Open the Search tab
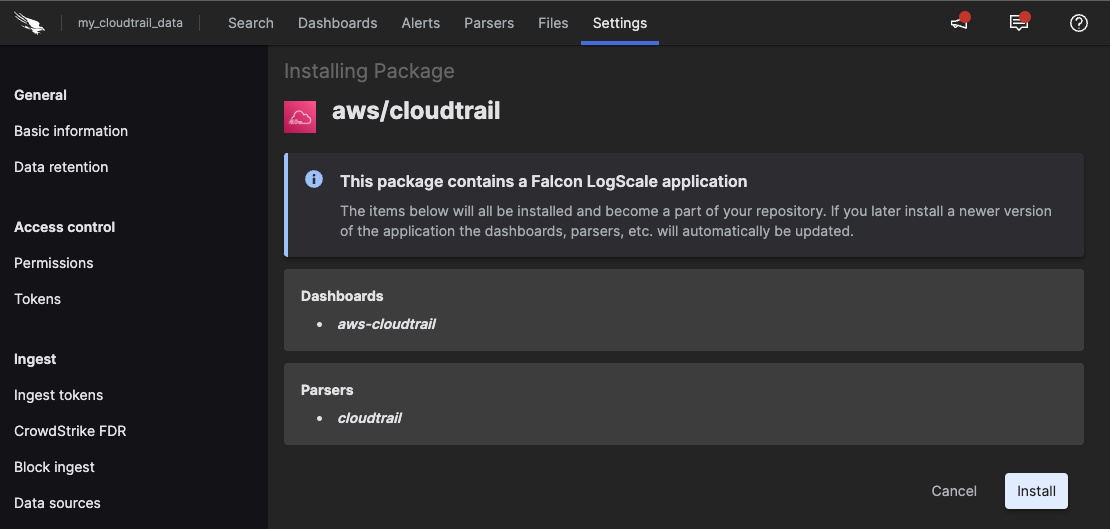The height and width of the screenshot is (529, 1110). (250, 23)
